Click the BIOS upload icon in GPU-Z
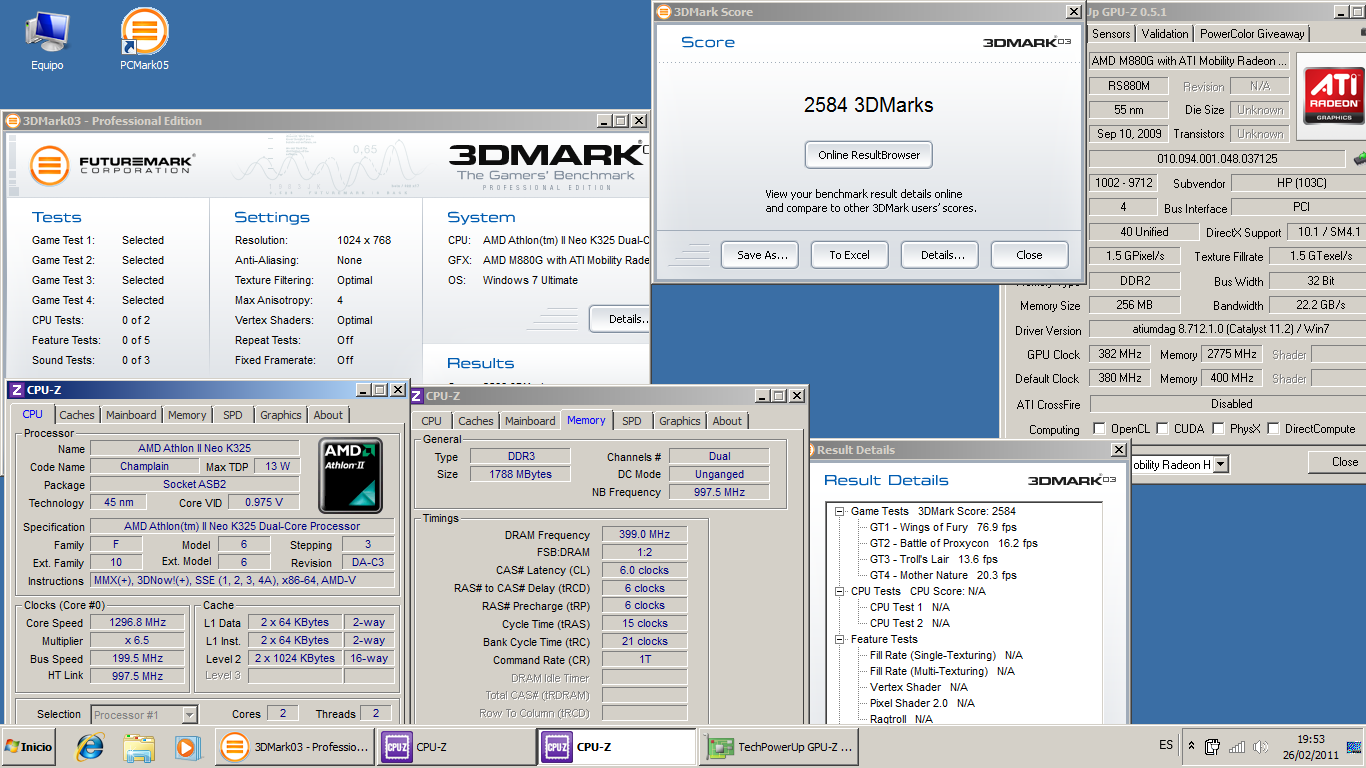 pyautogui.click(x=1359, y=158)
